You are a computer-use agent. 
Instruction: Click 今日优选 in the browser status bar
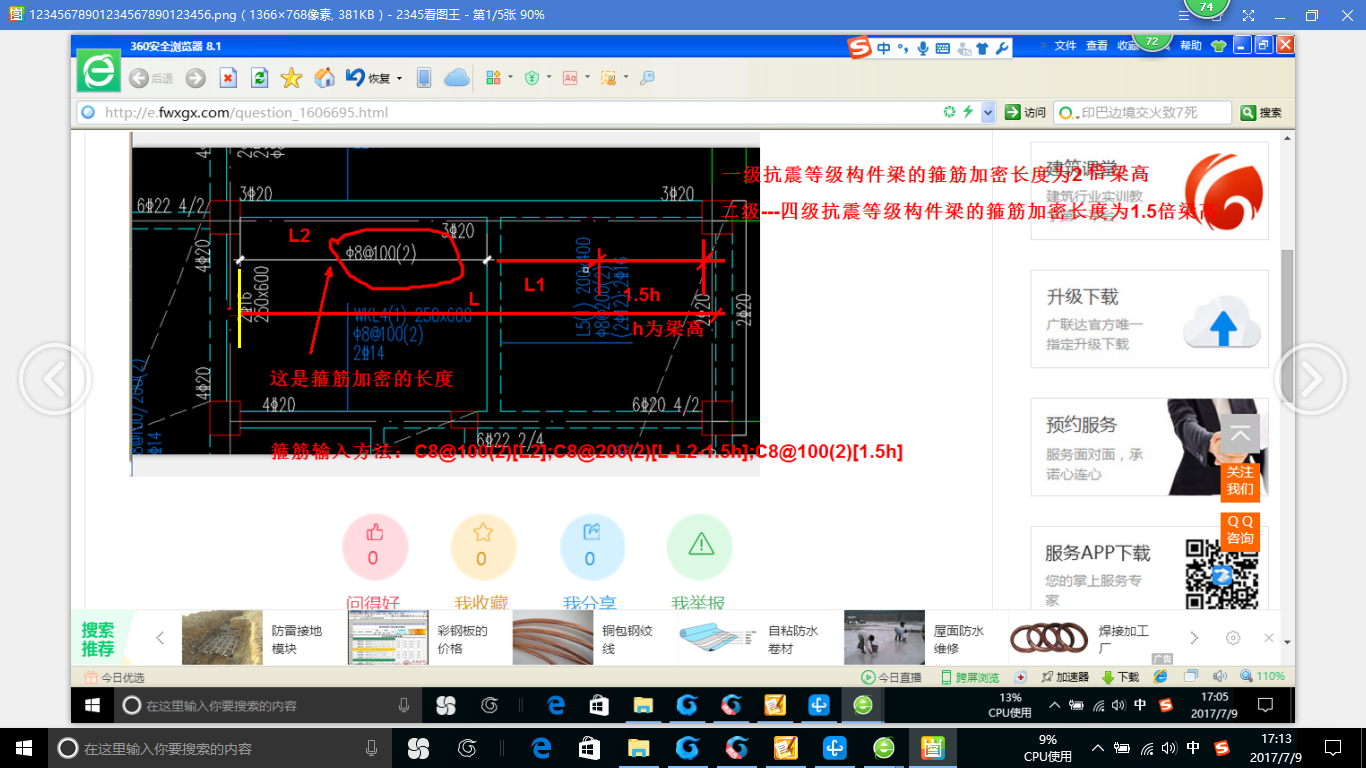click(114, 677)
